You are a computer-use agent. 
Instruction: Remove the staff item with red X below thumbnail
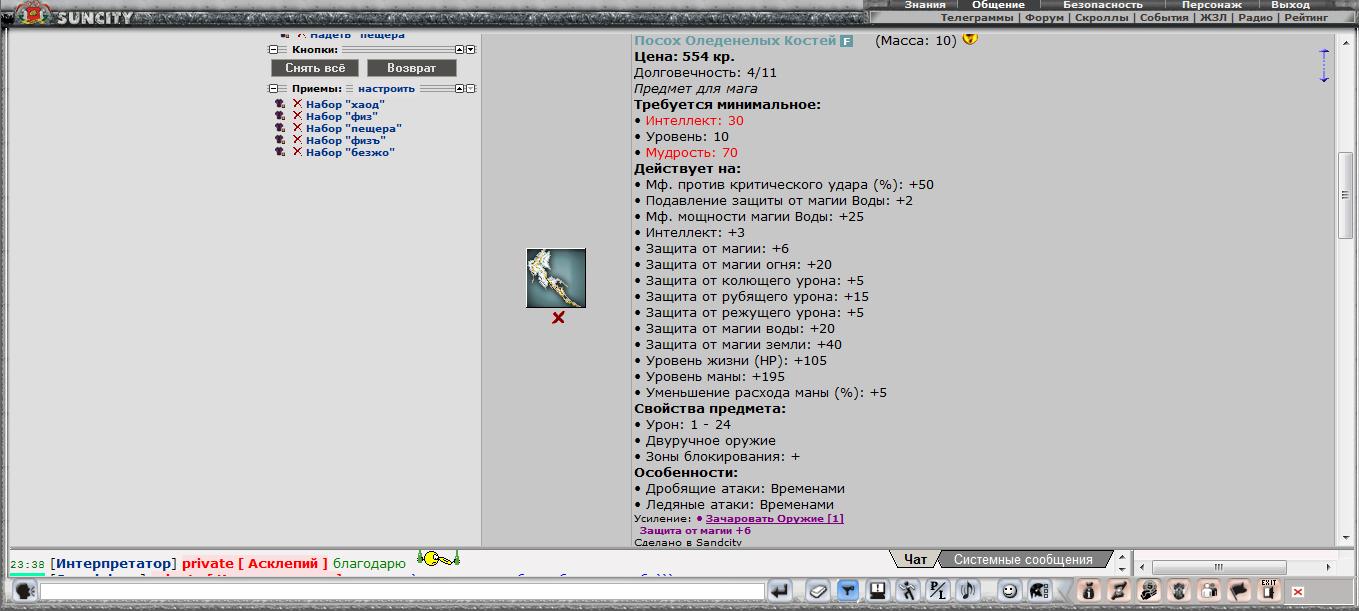[558, 318]
